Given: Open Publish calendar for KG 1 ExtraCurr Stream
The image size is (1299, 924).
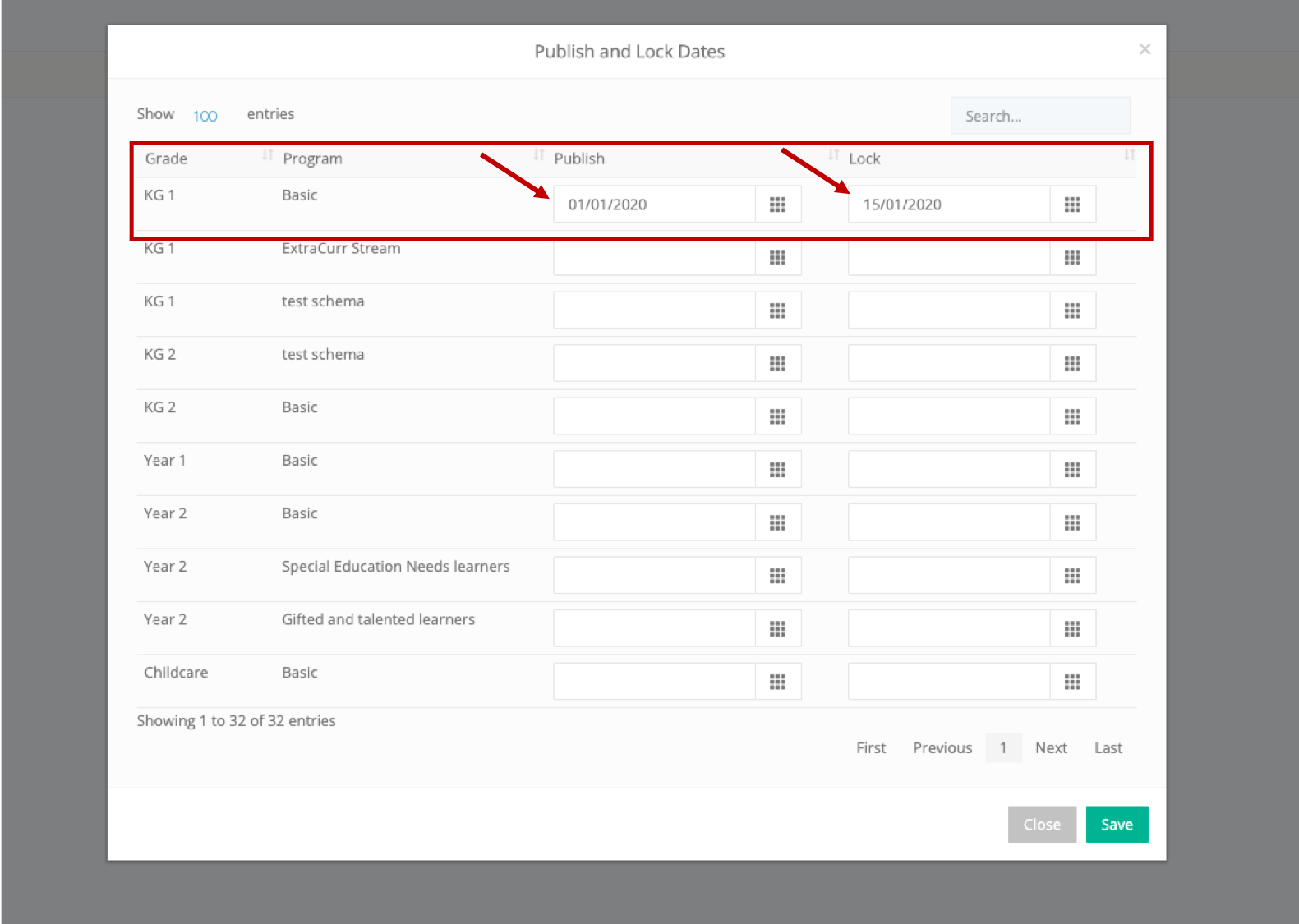Looking at the screenshot, I should [777, 258].
